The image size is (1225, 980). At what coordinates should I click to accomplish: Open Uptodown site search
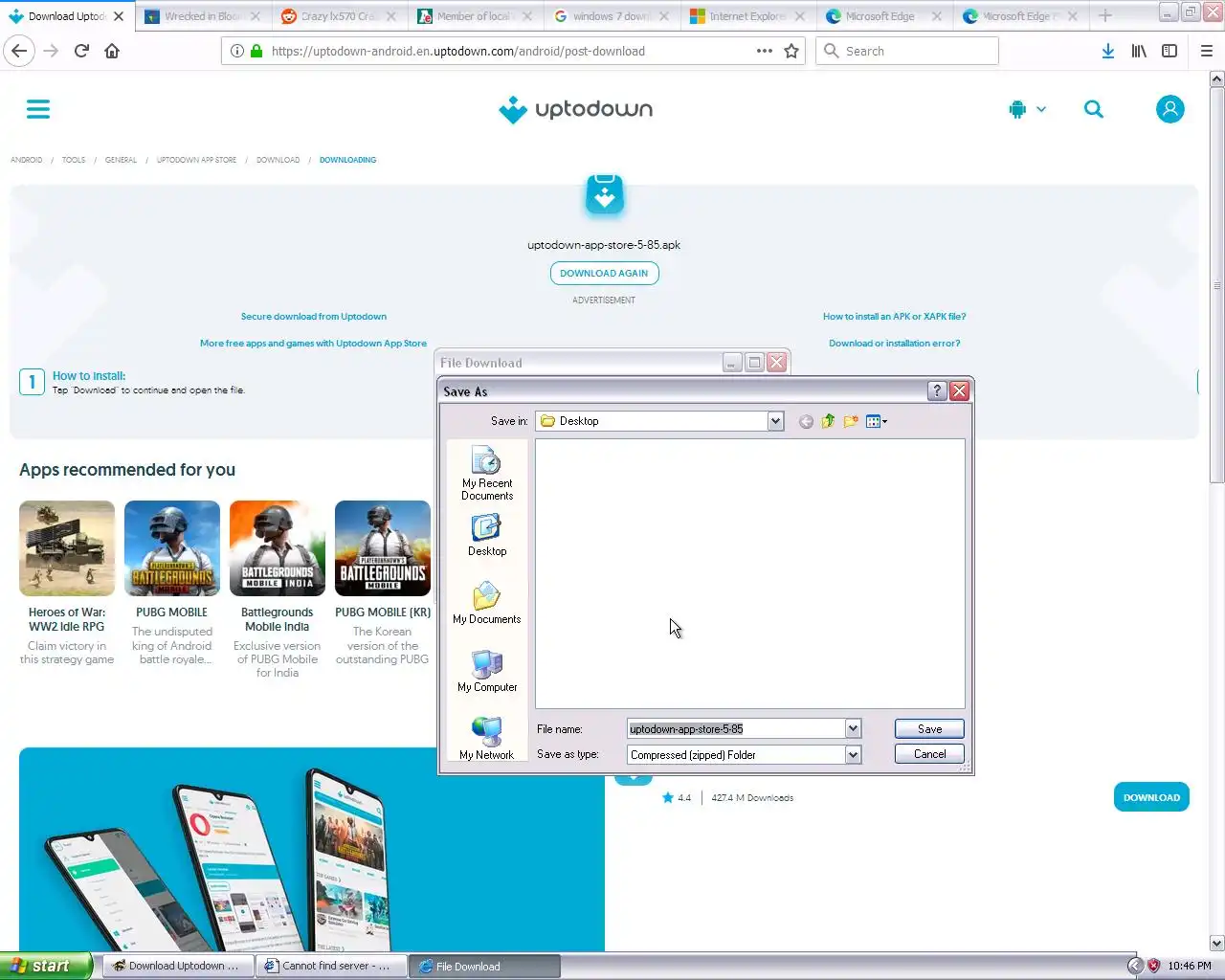pos(1094,109)
